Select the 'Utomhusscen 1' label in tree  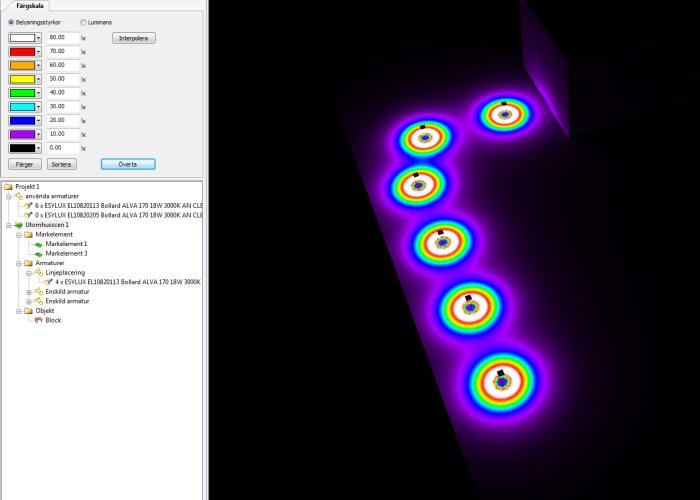pos(47,225)
